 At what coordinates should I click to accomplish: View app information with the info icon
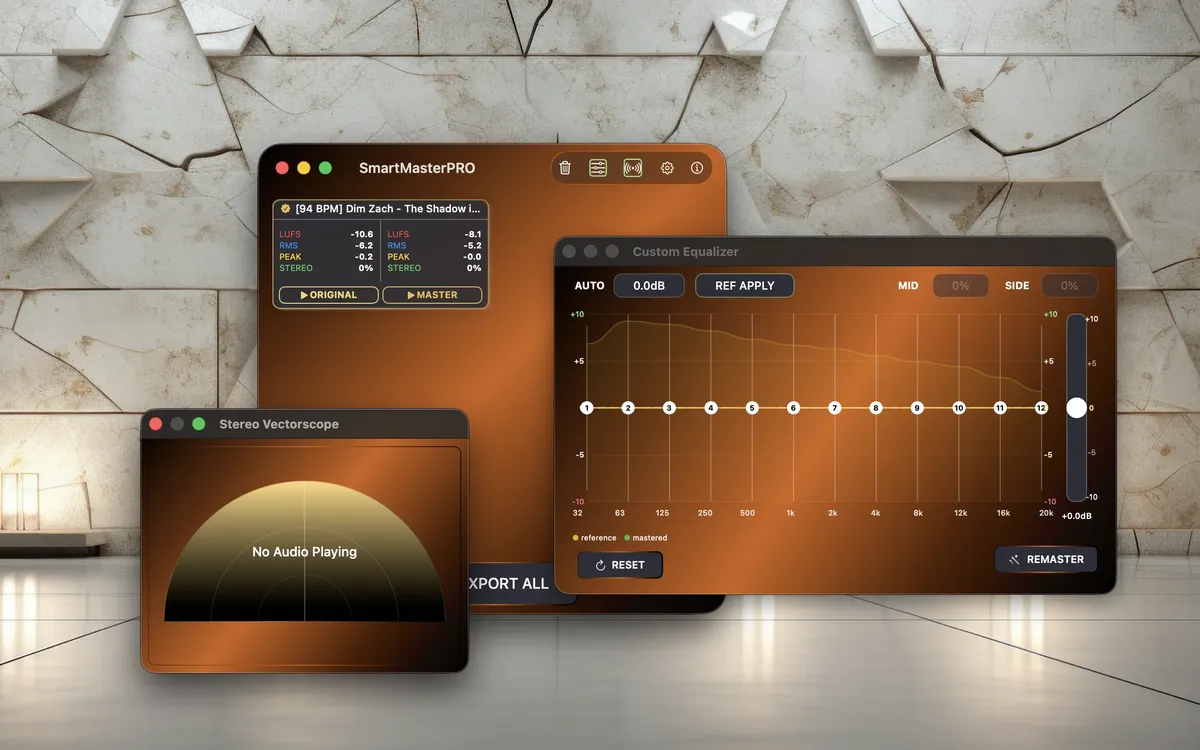tap(697, 168)
